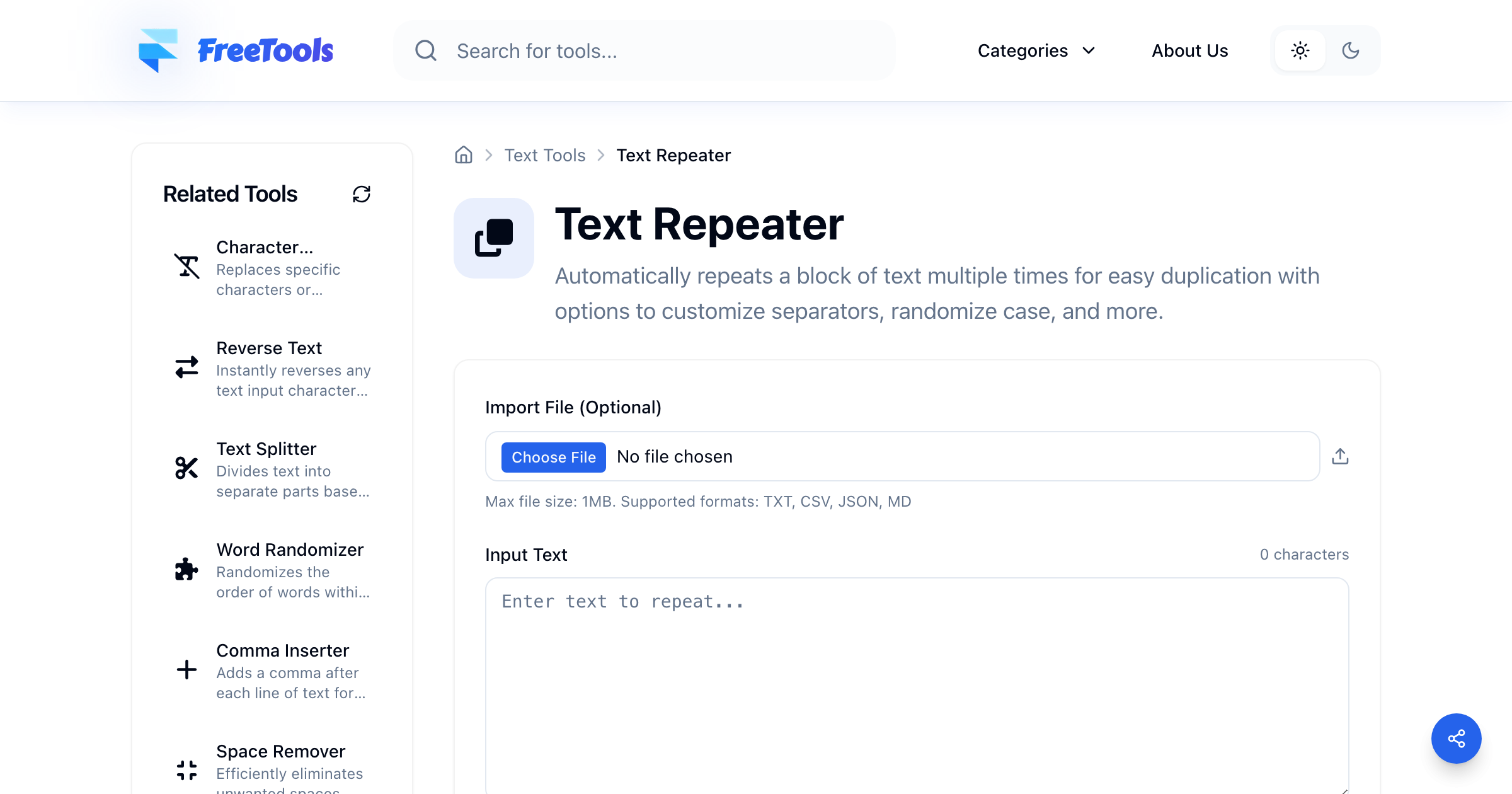1512x794 pixels.
Task: Open the Text Splitter related tool
Action: pos(272,469)
